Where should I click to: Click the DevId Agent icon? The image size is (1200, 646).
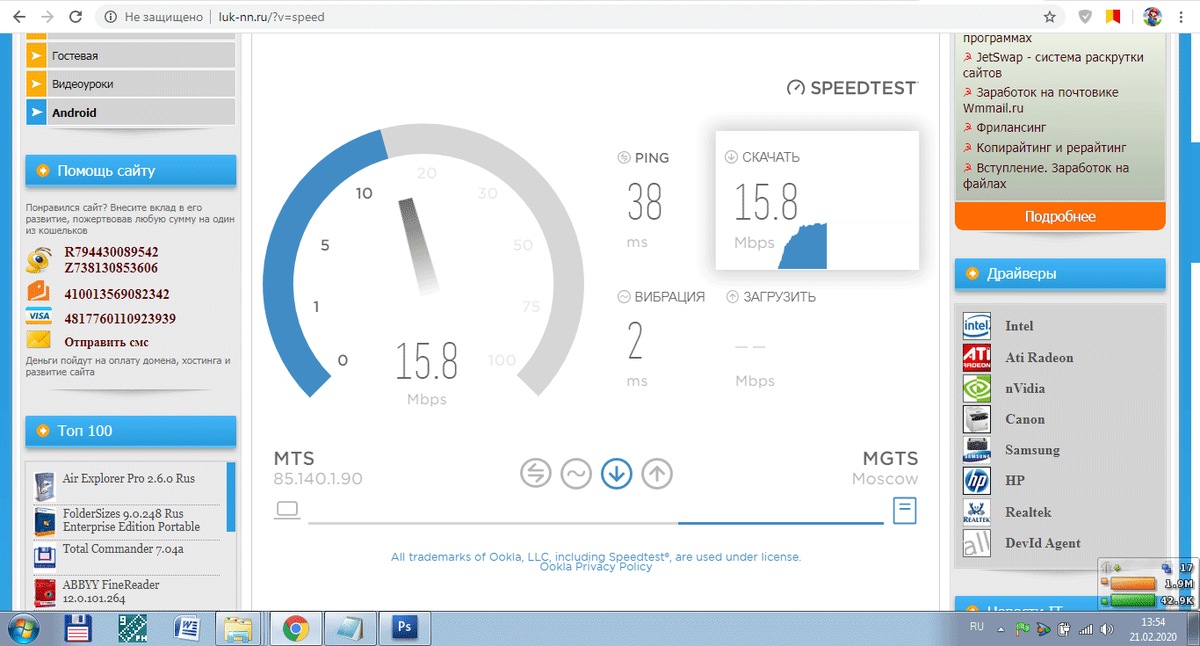coord(976,543)
